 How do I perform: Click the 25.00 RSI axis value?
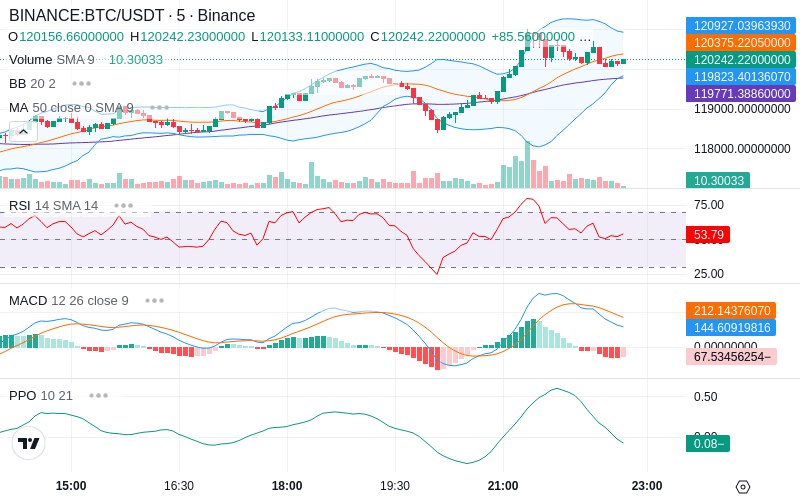coord(709,274)
